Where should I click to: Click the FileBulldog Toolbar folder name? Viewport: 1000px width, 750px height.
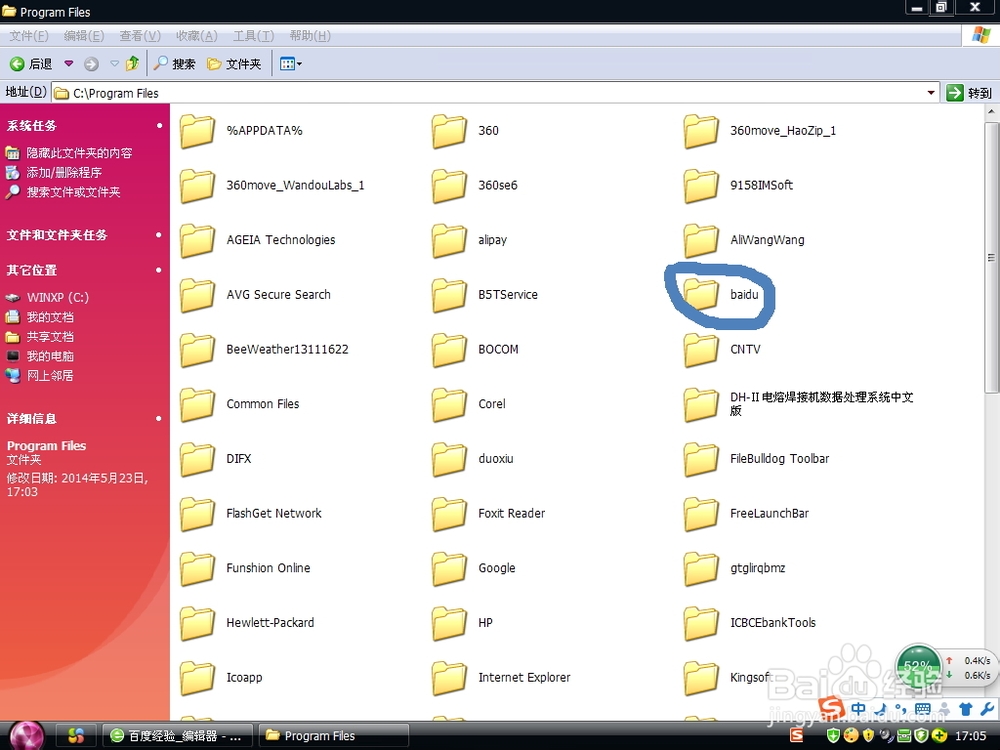tap(779, 459)
